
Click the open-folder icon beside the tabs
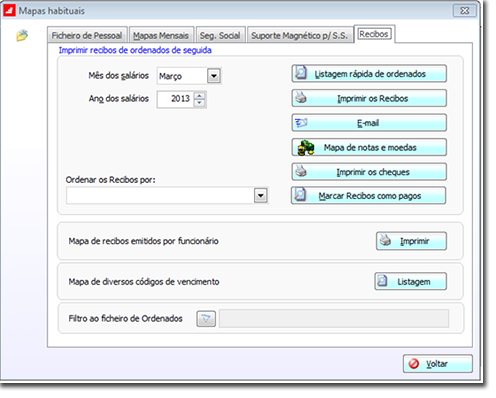pyautogui.click(x=22, y=35)
